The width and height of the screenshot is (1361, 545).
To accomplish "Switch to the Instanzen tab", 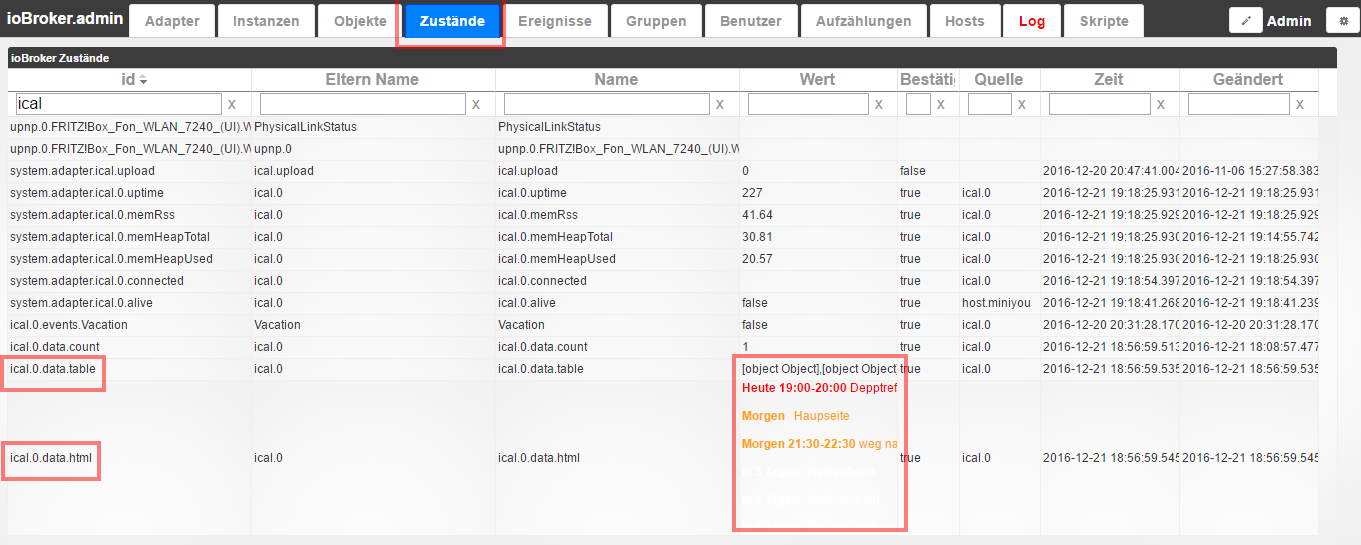I will [x=266, y=21].
